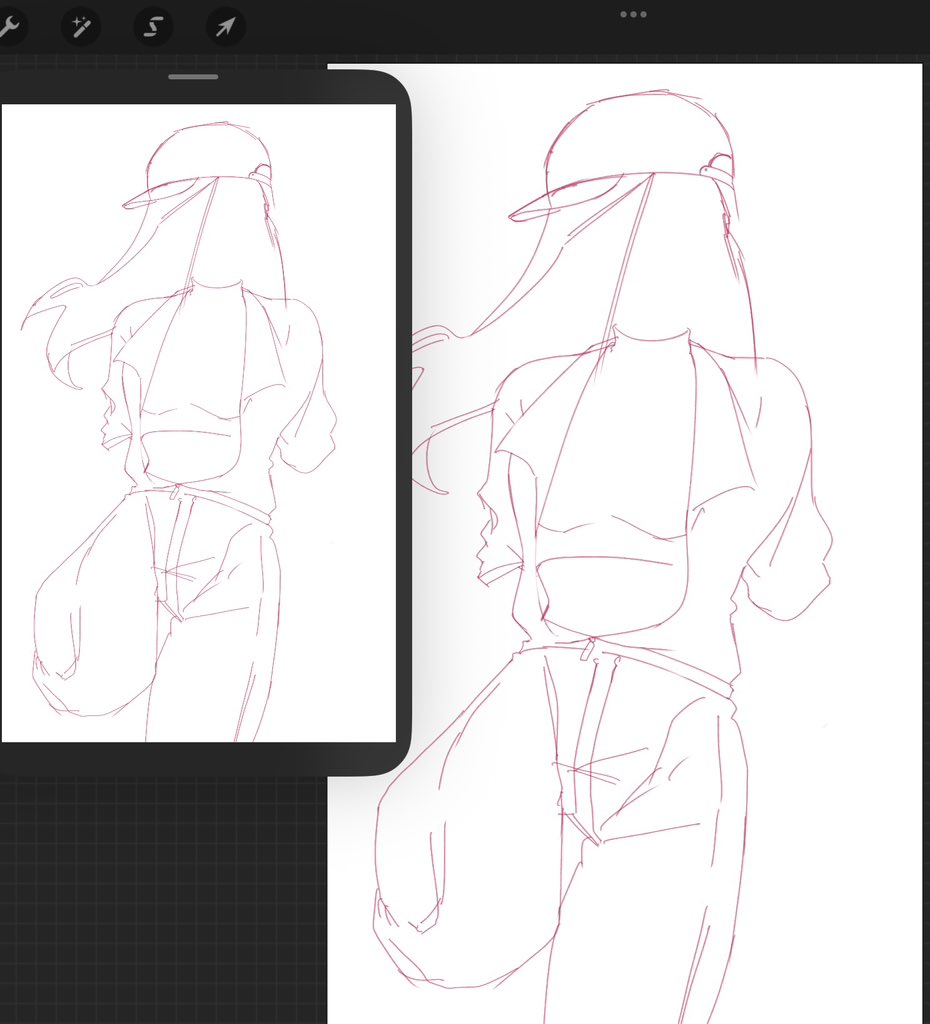Open the Actions wrench menu
Image resolution: width=930 pixels, height=1024 pixels.
pyautogui.click(x=8, y=27)
